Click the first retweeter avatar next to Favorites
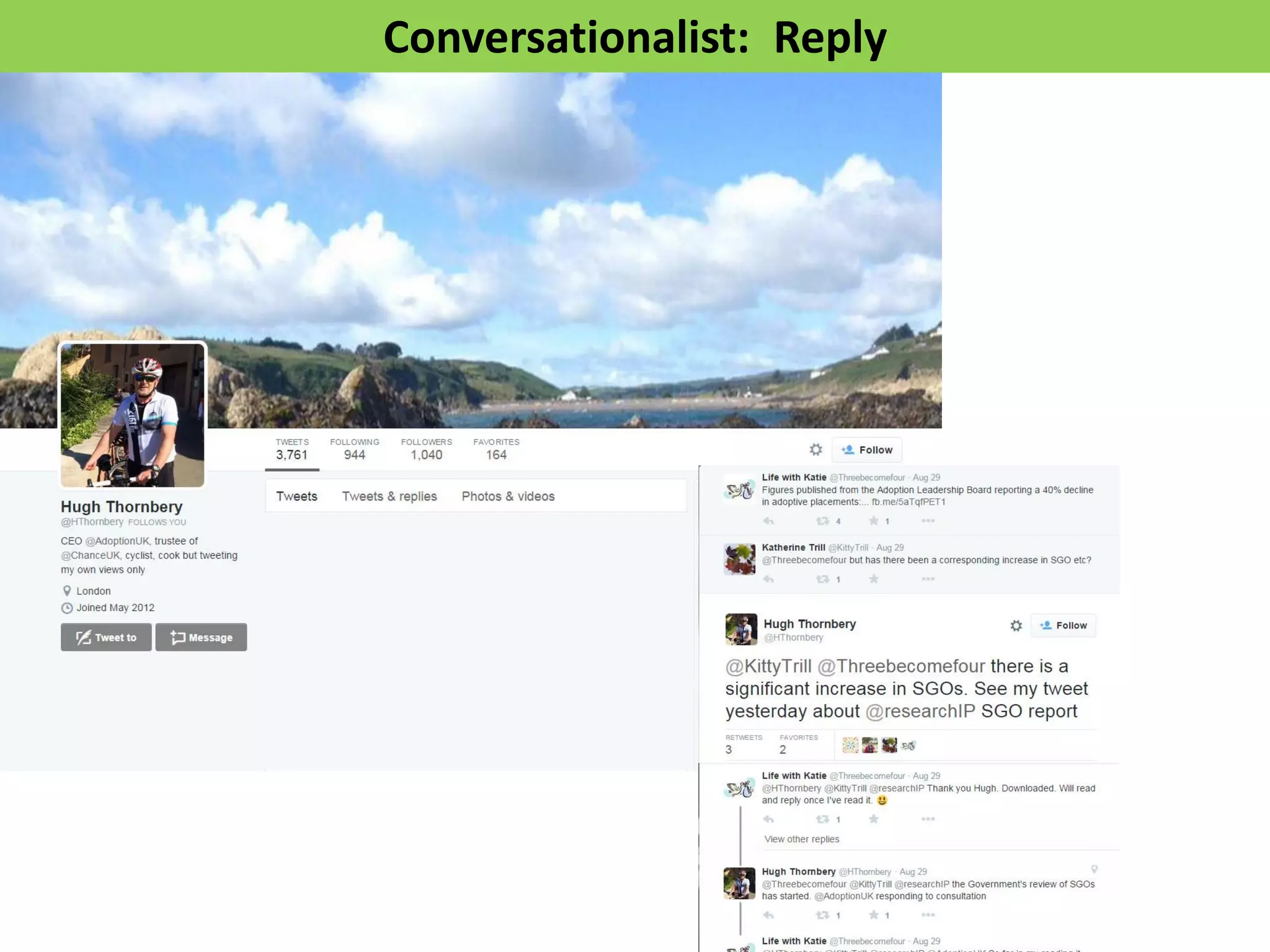The height and width of the screenshot is (952, 1270). click(850, 745)
